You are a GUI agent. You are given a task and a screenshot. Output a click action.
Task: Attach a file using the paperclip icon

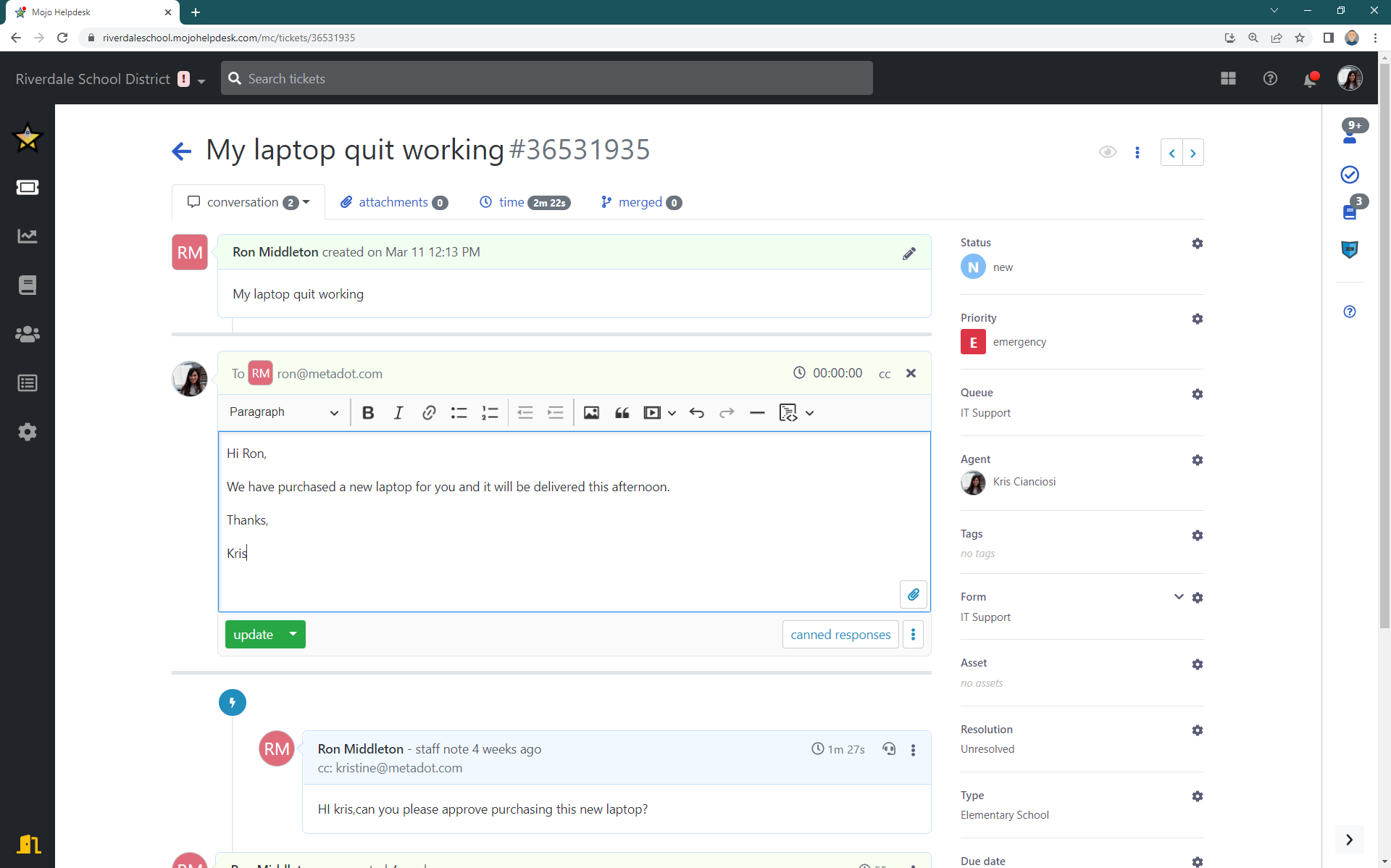click(913, 594)
